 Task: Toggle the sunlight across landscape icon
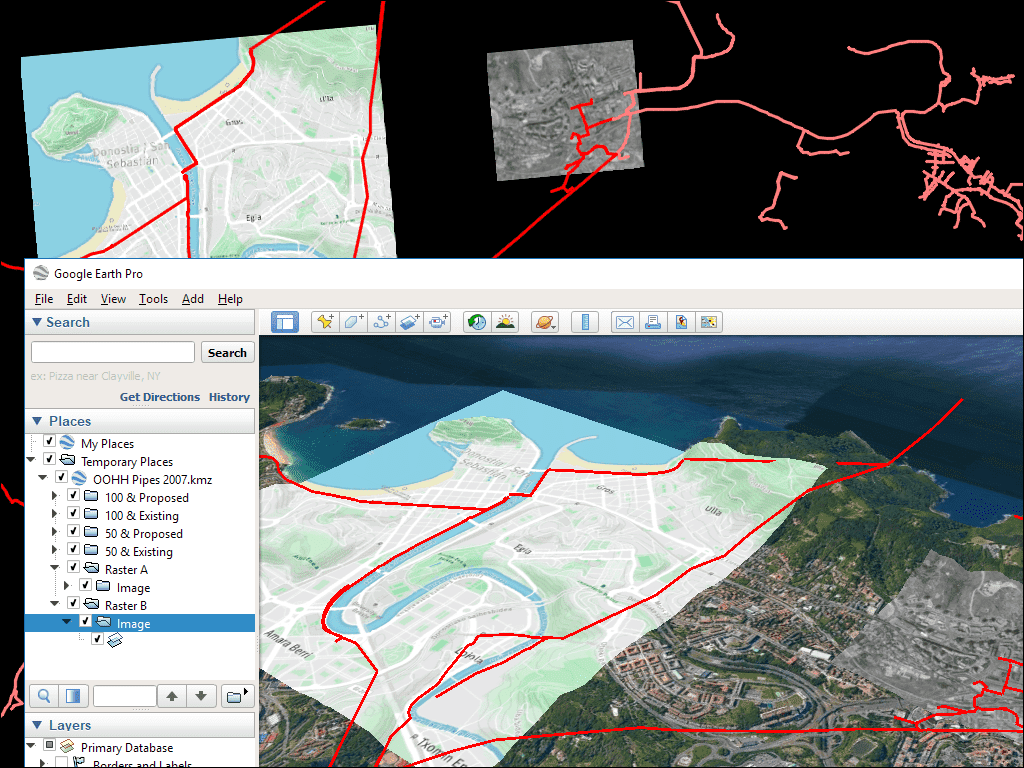click(x=506, y=322)
